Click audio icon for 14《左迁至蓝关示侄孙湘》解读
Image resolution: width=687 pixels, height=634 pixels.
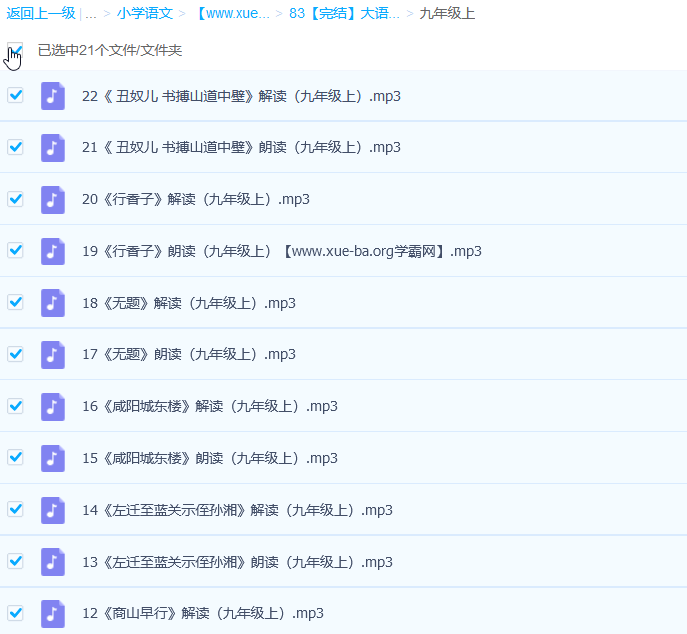[x=53, y=510]
